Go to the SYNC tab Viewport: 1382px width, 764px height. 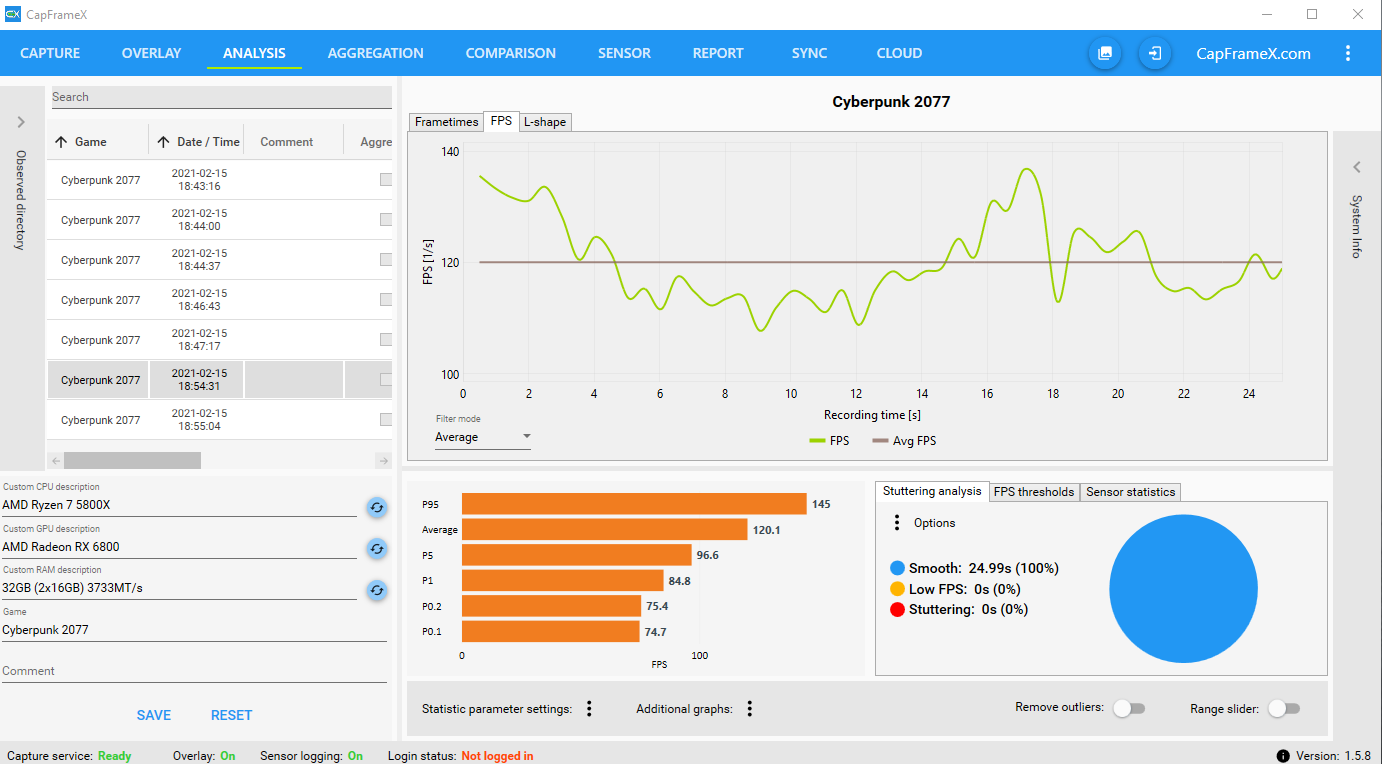click(x=809, y=53)
